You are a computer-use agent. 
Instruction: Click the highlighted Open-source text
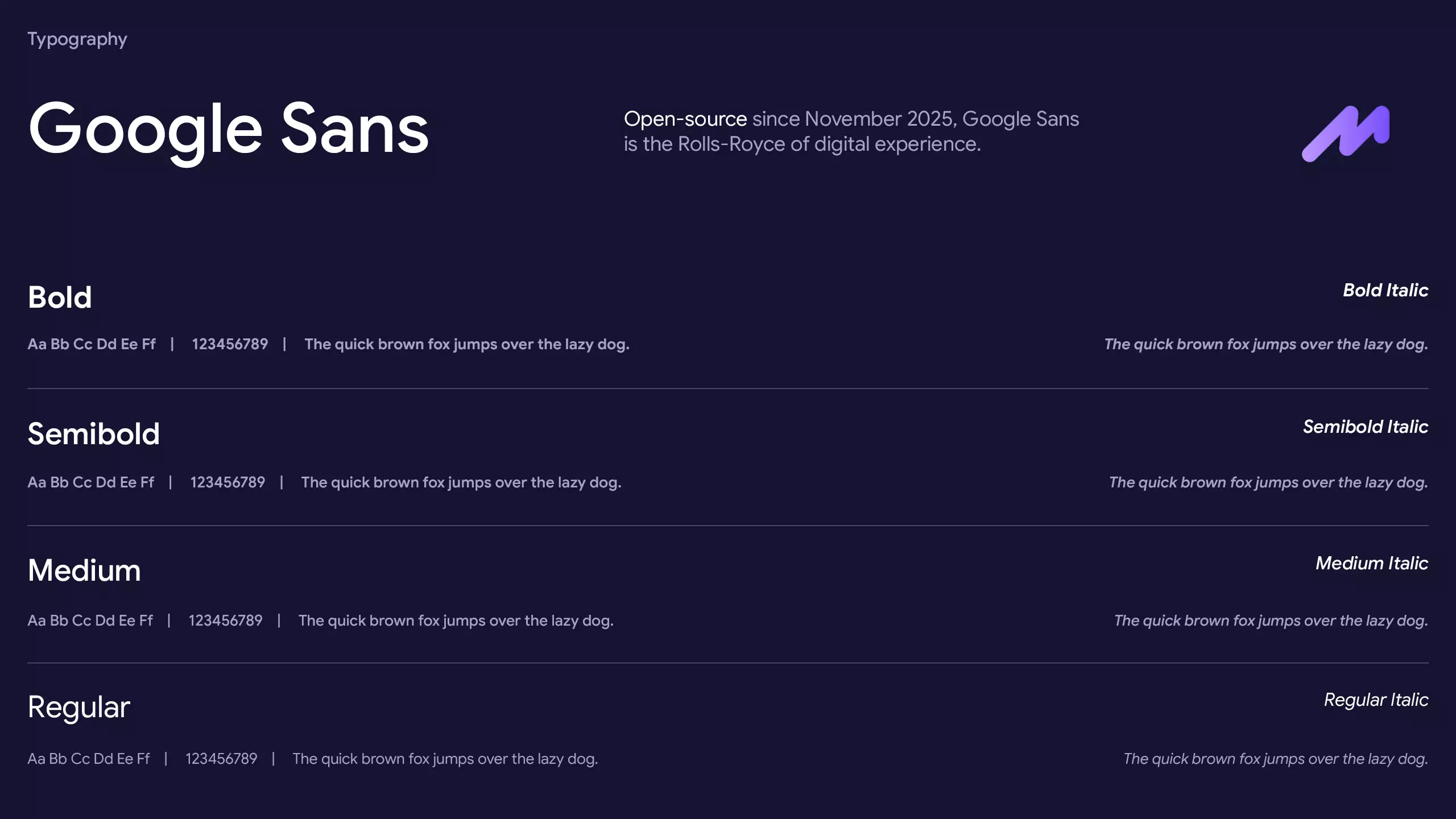click(x=685, y=119)
